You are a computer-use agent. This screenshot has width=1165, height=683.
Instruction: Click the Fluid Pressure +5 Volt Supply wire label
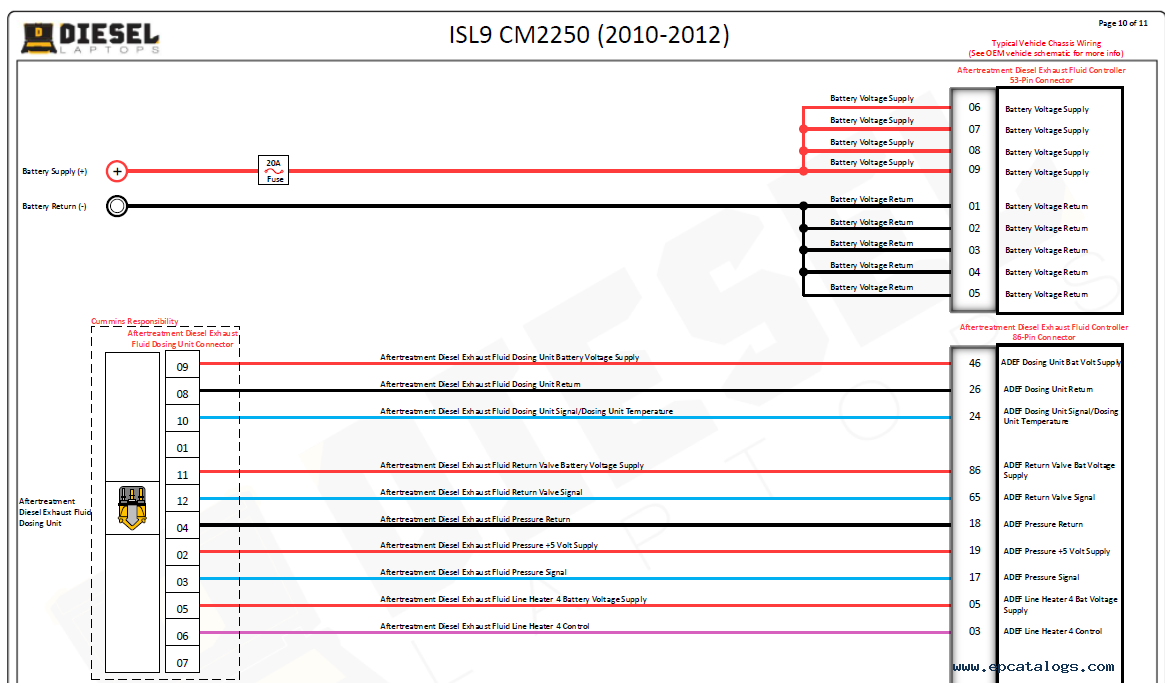pos(489,546)
